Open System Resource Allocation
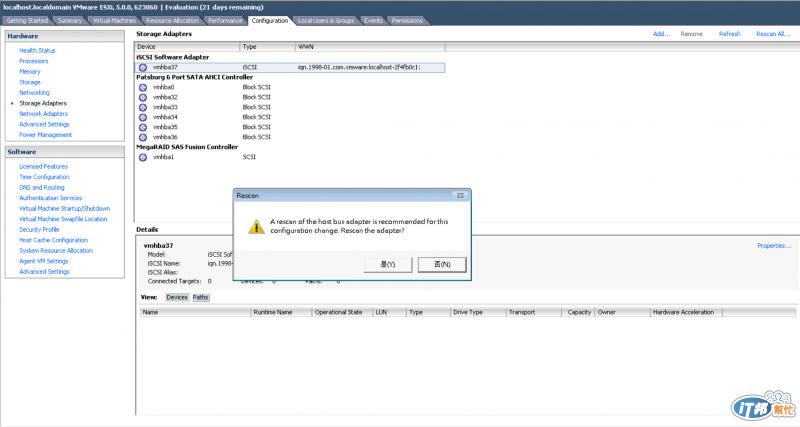Image resolution: width=800 pixels, height=427 pixels. (x=56, y=251)
